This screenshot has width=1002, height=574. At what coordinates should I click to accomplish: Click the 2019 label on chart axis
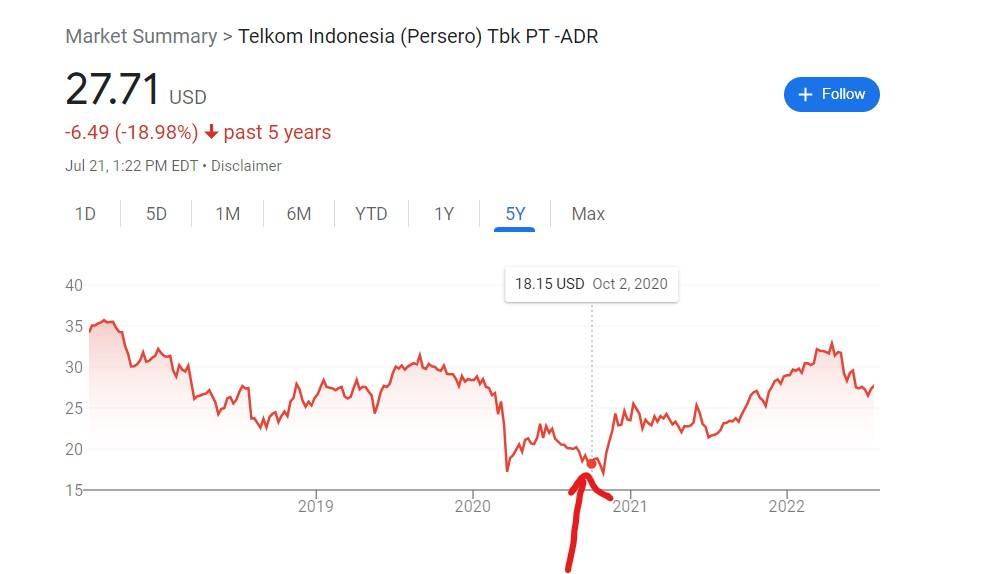point(316,506)
